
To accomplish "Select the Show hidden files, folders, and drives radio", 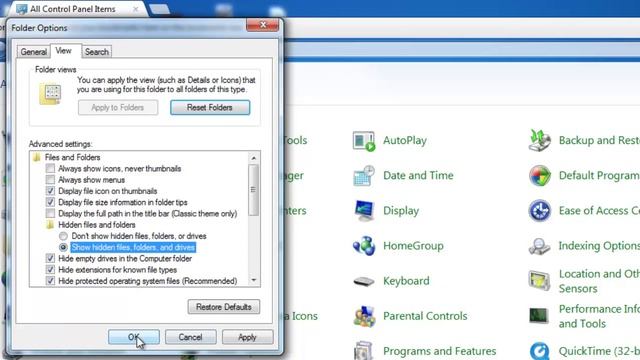I will (63, 247).
